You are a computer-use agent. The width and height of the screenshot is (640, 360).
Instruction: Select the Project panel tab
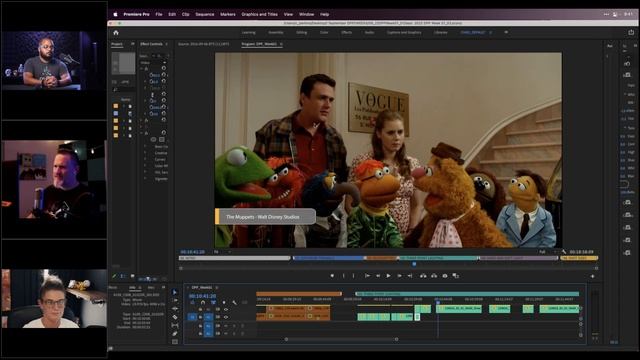click(117, 44)
